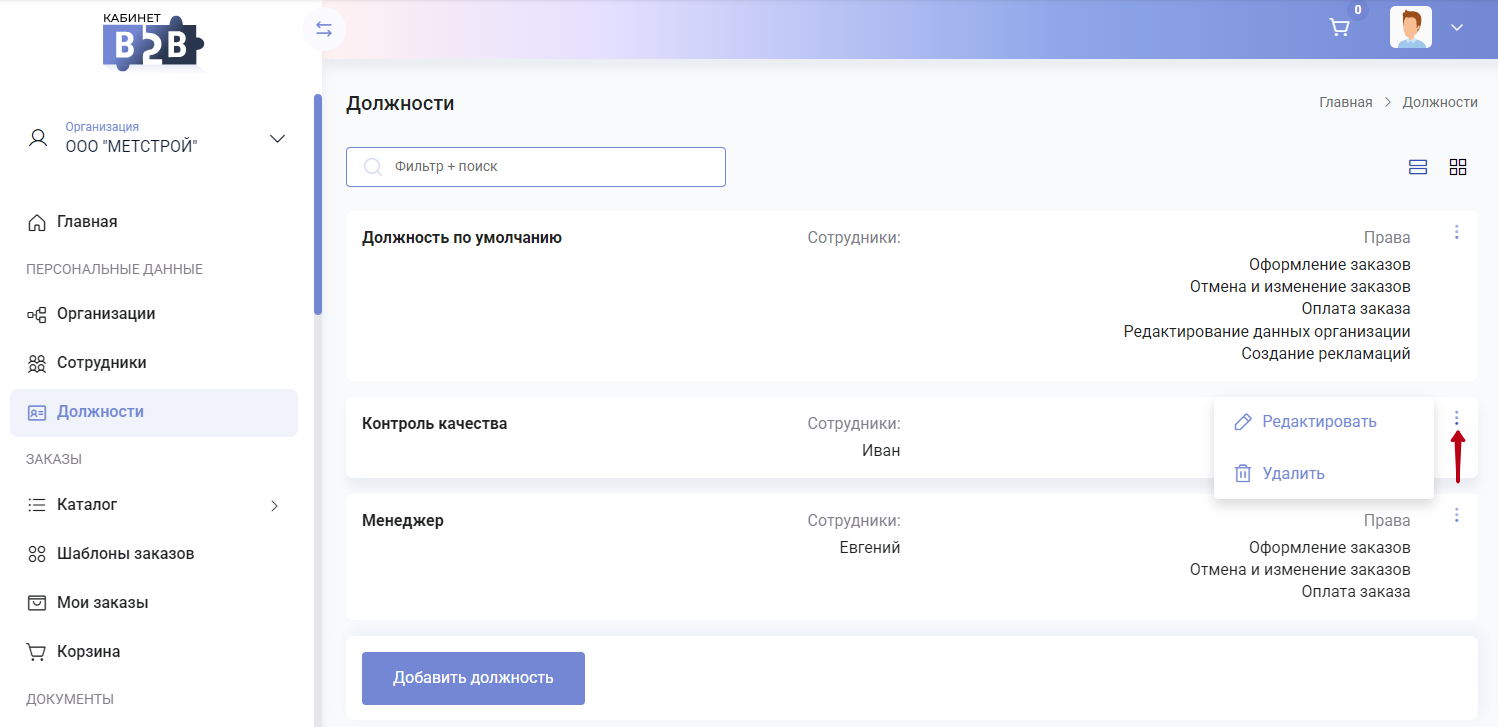Click the organization person icon

point(38,138)
